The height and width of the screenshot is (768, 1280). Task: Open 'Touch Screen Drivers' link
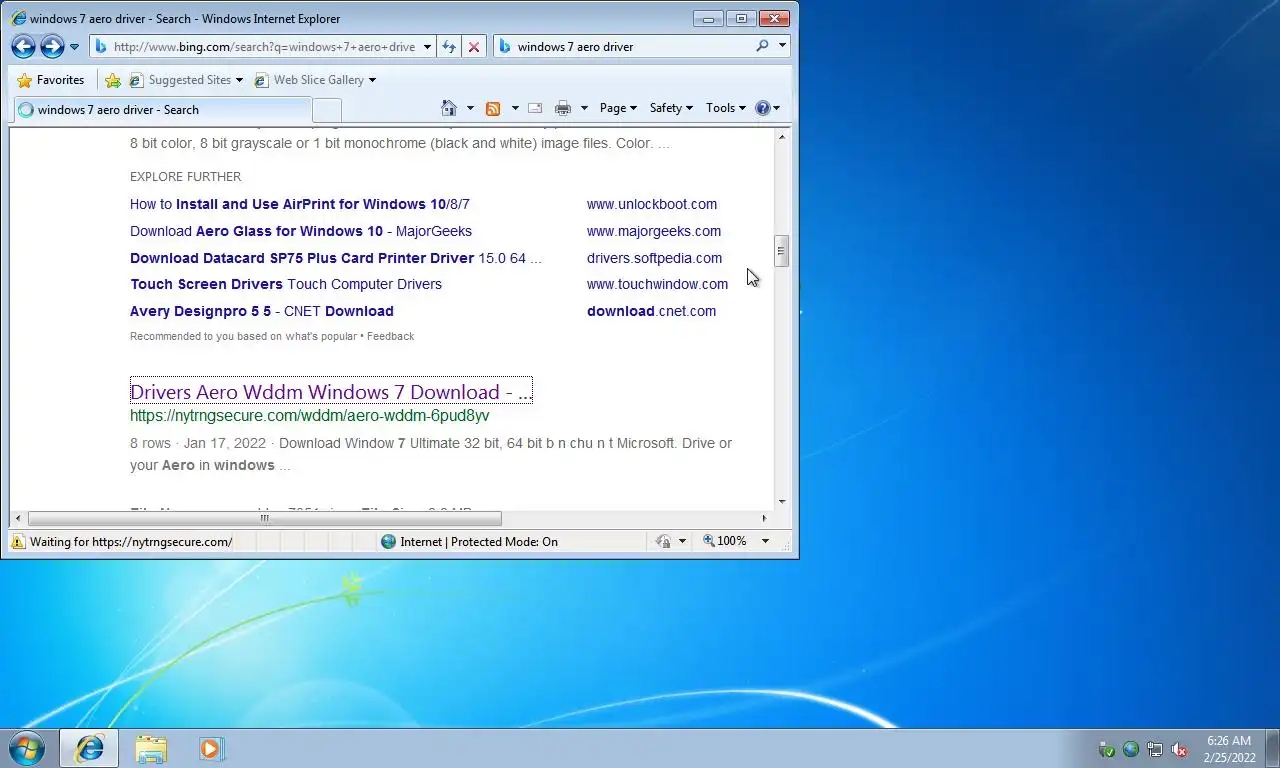[286, 284]
